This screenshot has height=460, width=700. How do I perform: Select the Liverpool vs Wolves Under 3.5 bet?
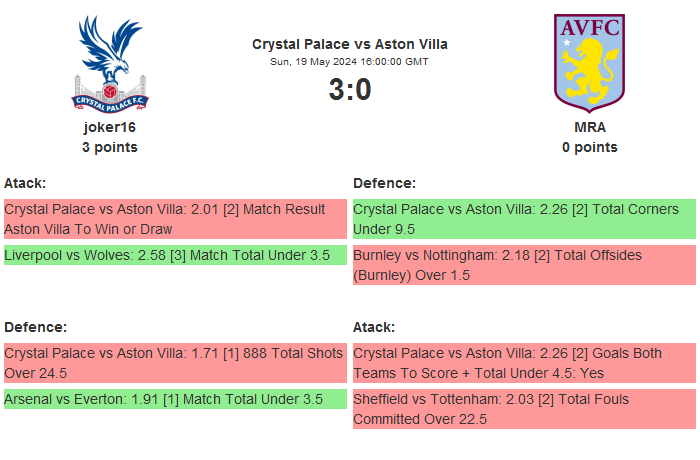pyautogui.click(x=175, y=255)
